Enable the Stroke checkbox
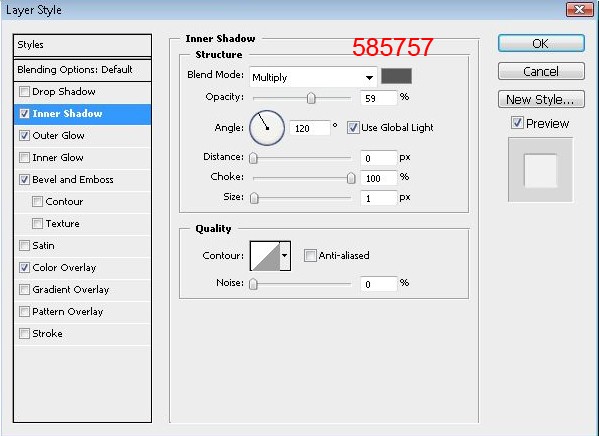 point(24,334)
